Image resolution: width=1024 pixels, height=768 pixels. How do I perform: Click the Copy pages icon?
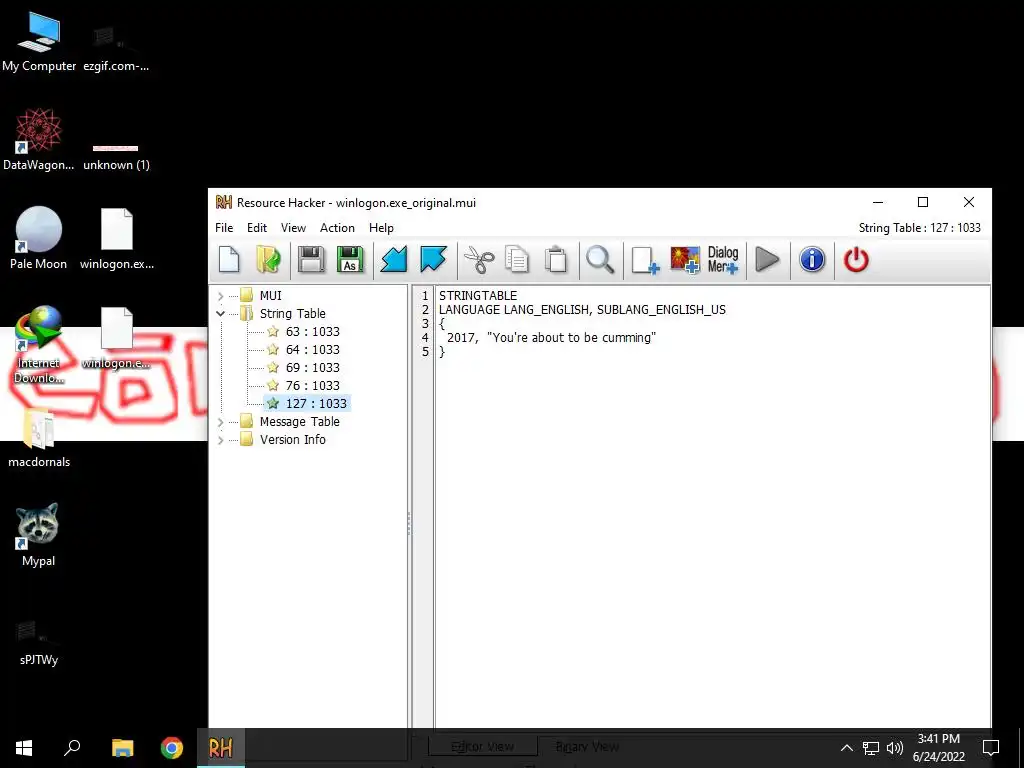coord(517,259)
